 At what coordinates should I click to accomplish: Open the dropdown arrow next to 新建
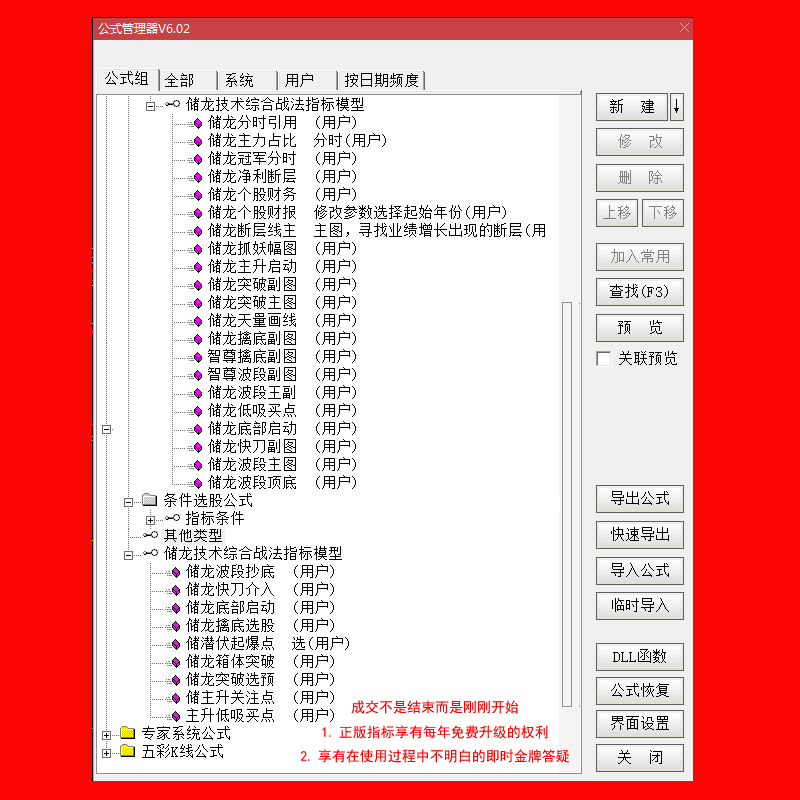677,107
